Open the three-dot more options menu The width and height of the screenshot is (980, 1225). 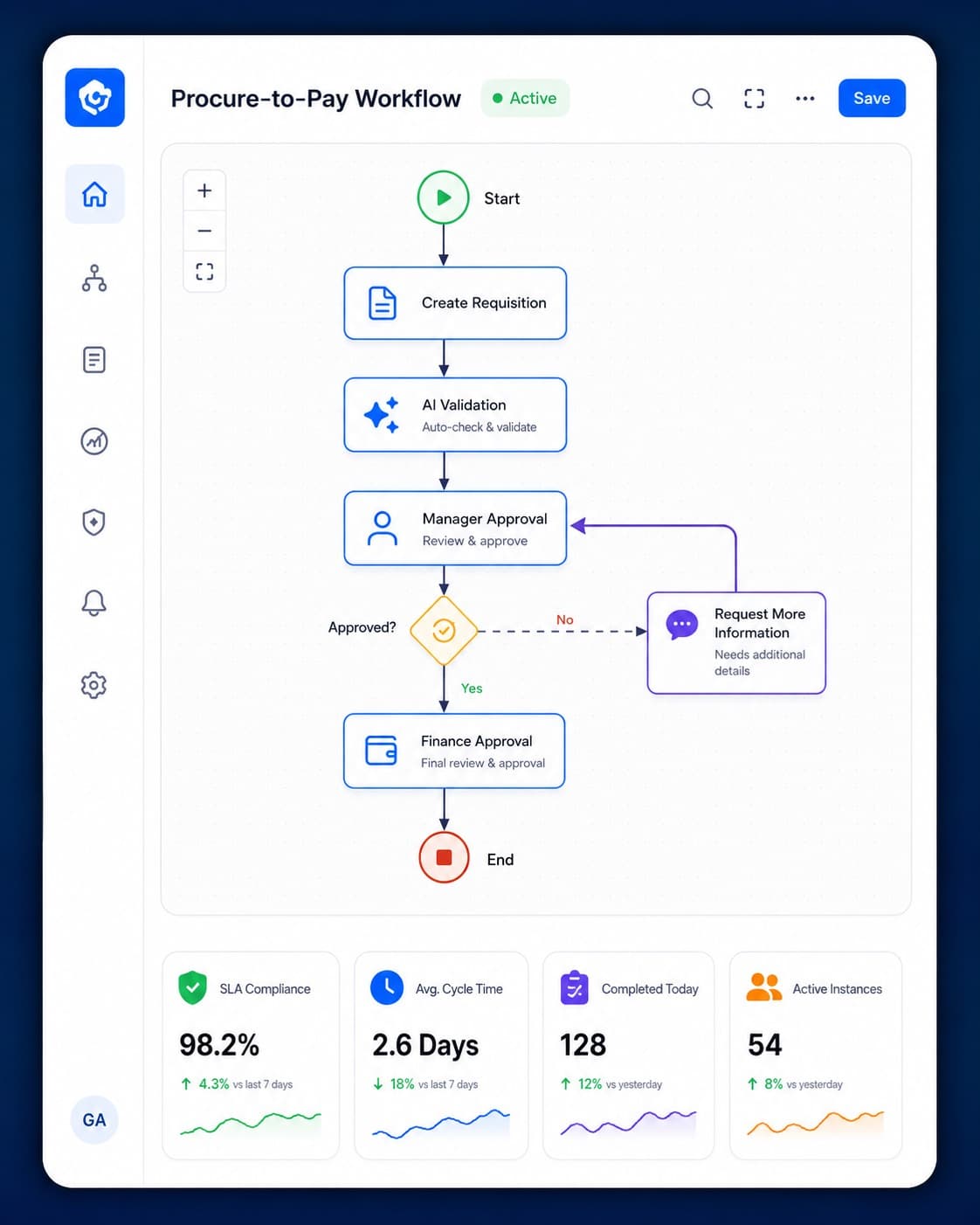coord(805,98)
